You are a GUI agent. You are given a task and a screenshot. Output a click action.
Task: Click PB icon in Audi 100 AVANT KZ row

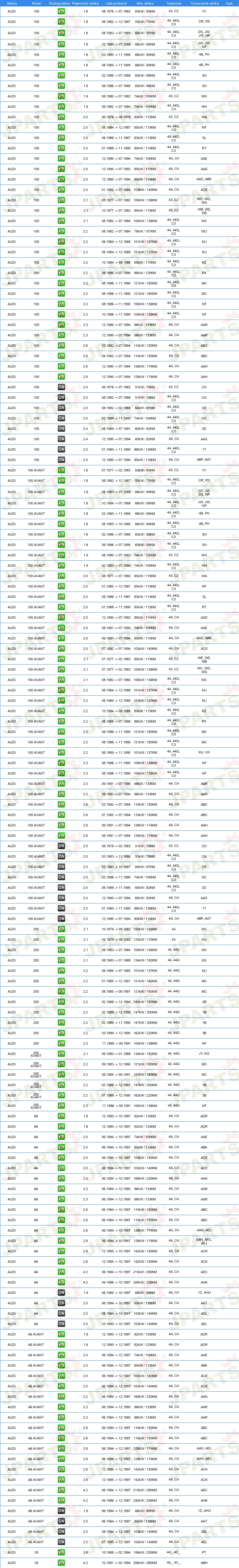tap(61, 711)
